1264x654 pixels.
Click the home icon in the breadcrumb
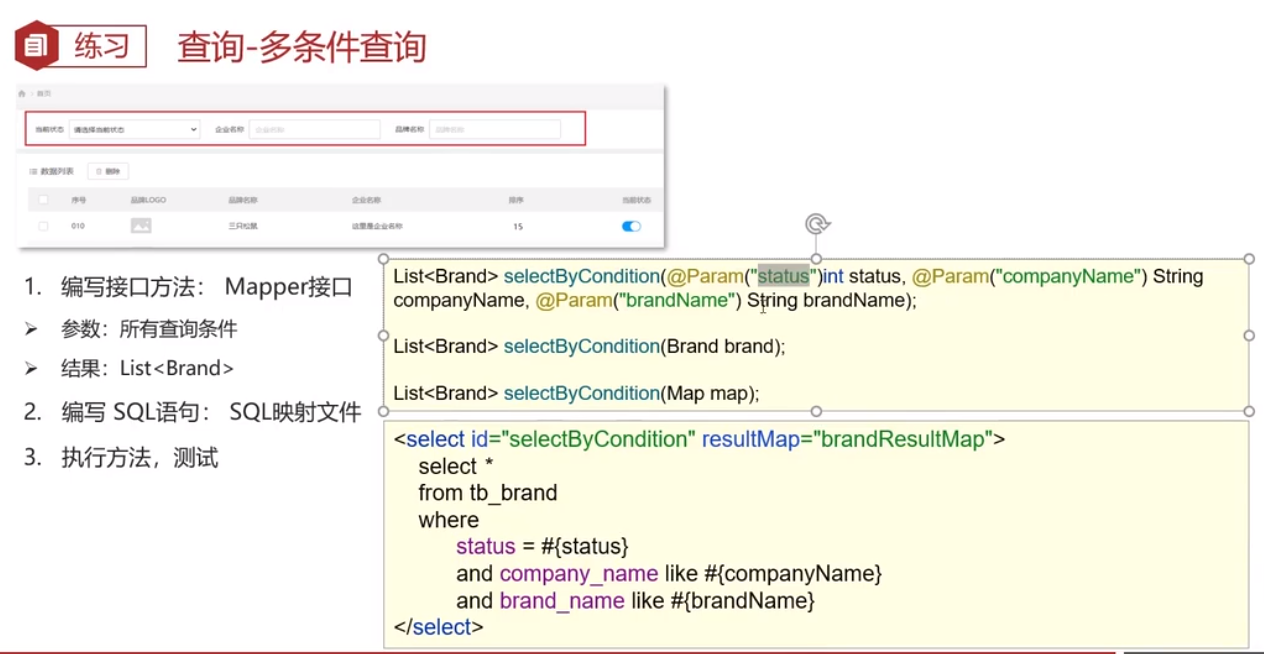23,93
